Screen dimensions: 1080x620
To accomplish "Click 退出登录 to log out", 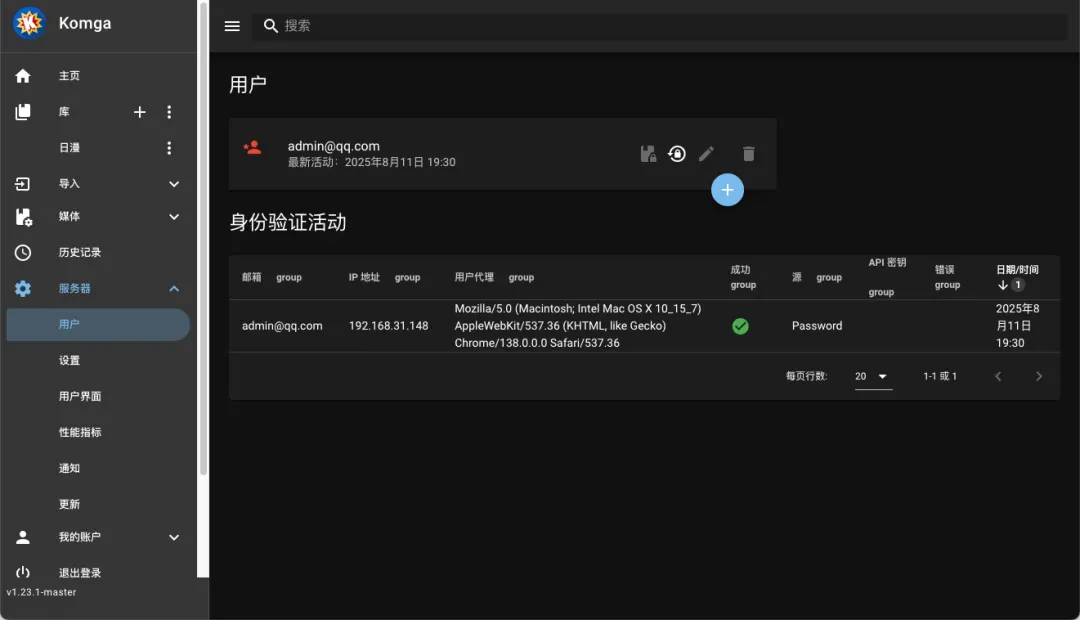I will click(x=80, y=573).
